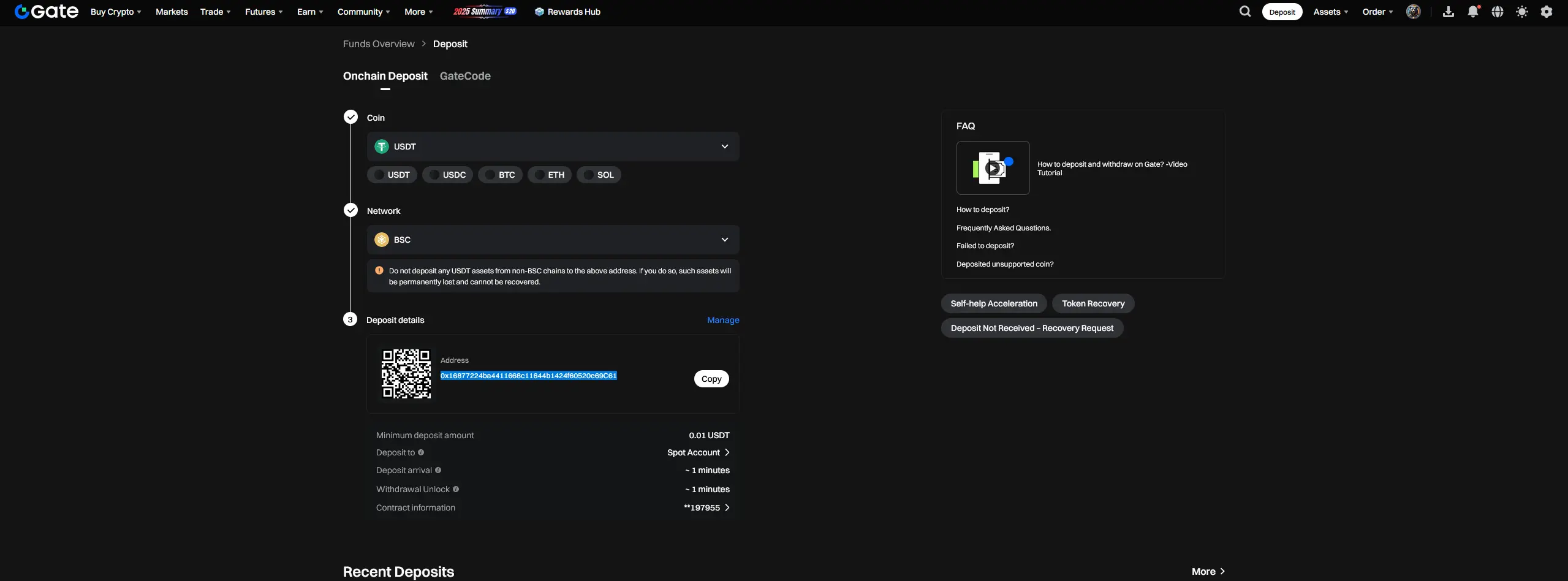This screenshot has height=581, width=1568.
Task: Select the ETH quick coin chip
Action: (550, 175)
